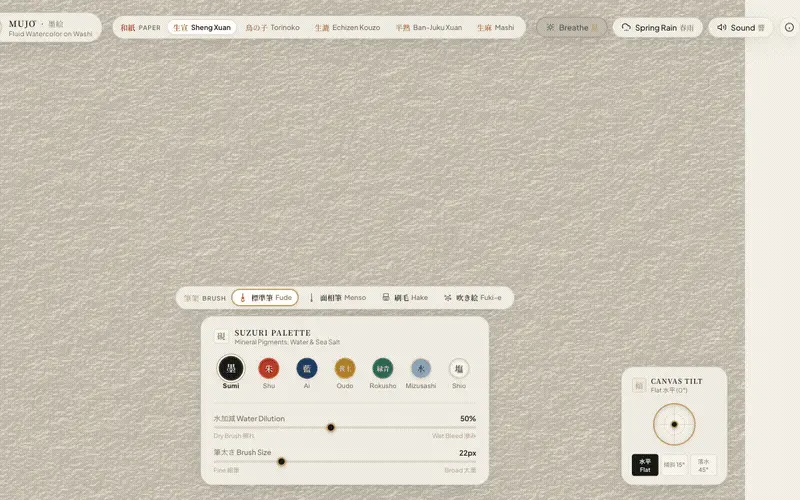The width and height of the screenshot is (800, 500).
Task: Click the Fude brush icon
Action: [x=243, y=297]
